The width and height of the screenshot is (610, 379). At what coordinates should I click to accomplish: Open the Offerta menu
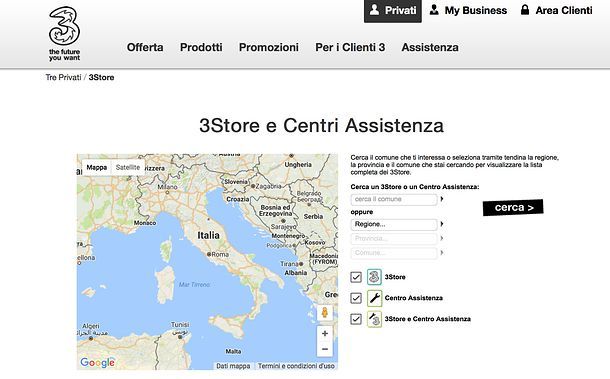[x=145, y=47]
